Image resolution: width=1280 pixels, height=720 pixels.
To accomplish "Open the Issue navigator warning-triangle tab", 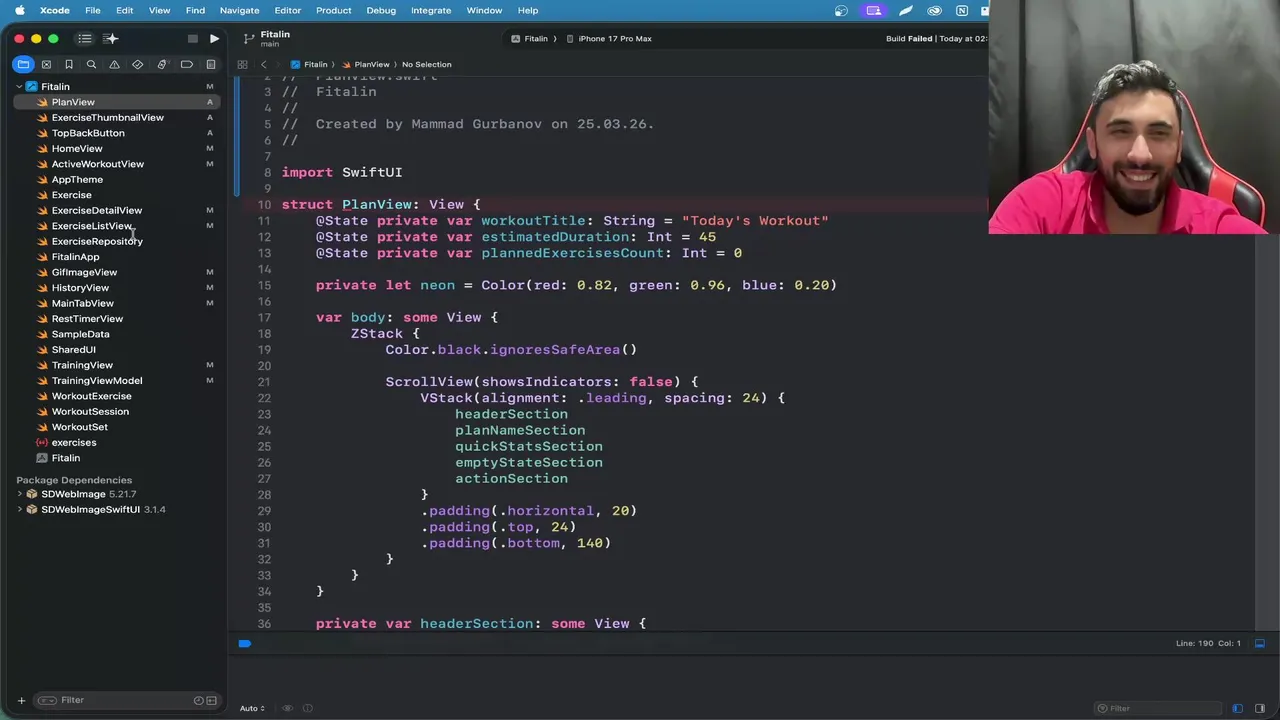I will click(x=114, y=64).
